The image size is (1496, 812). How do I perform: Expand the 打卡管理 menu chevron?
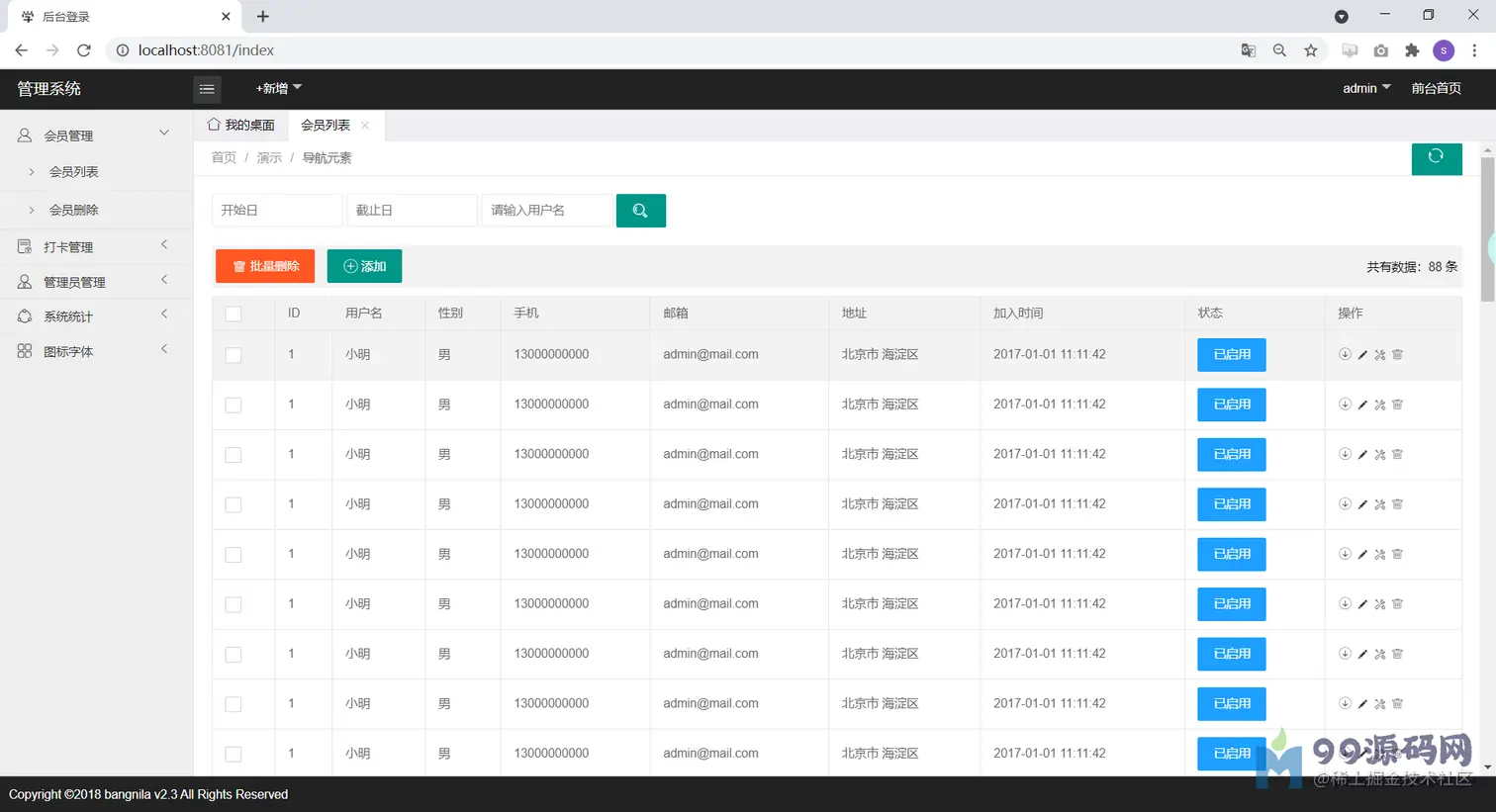tap(164, 244)
